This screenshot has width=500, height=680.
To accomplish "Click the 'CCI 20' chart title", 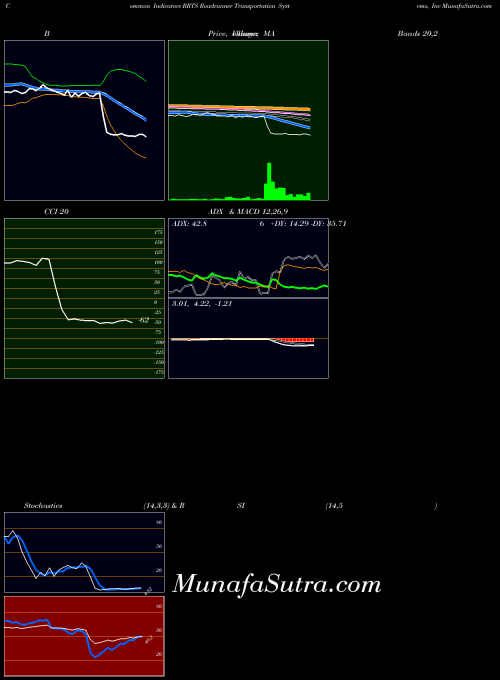I will [x=56, y=212].
